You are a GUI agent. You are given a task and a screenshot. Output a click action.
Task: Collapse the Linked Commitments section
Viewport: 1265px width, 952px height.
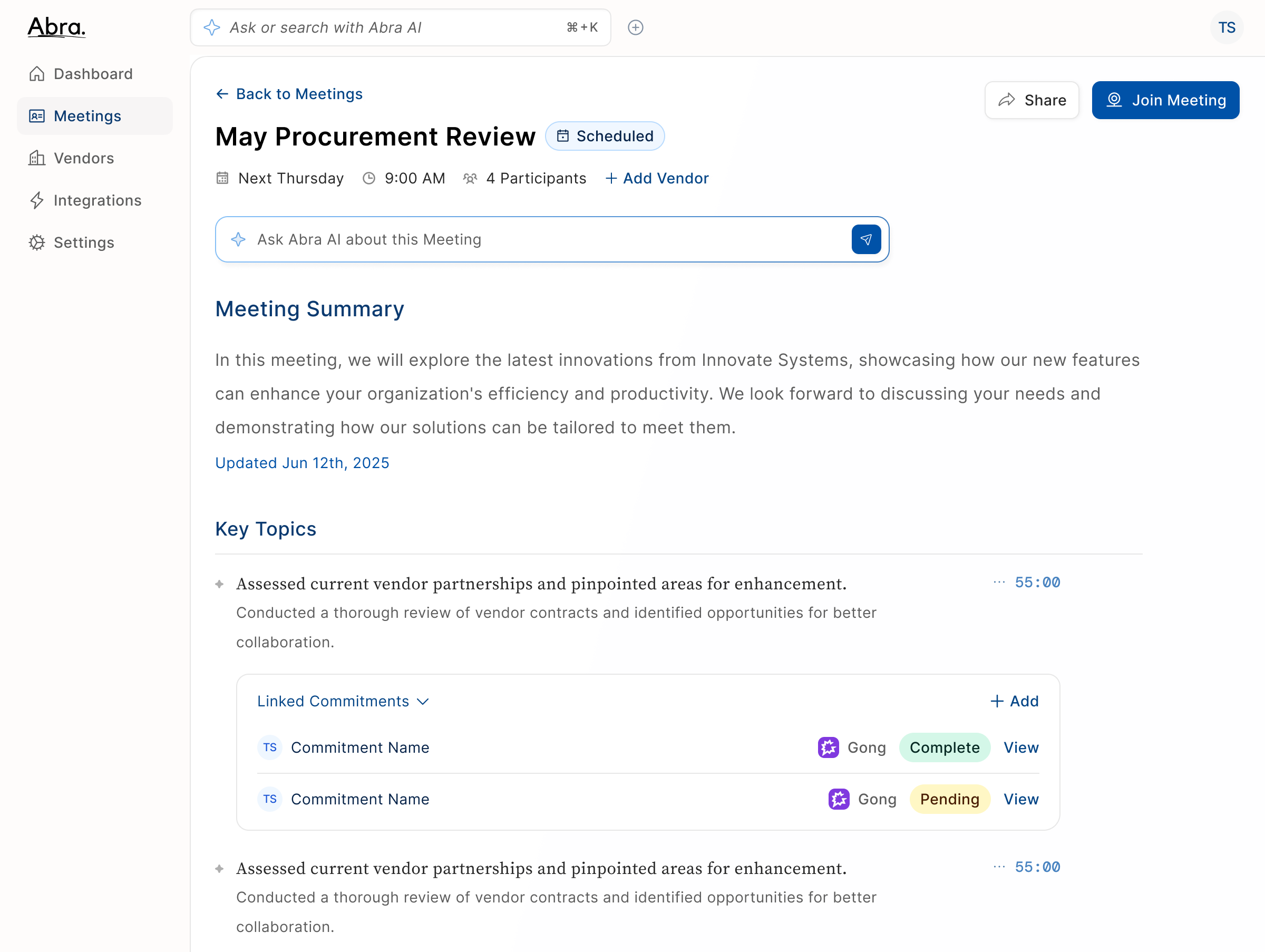[423, 701]
